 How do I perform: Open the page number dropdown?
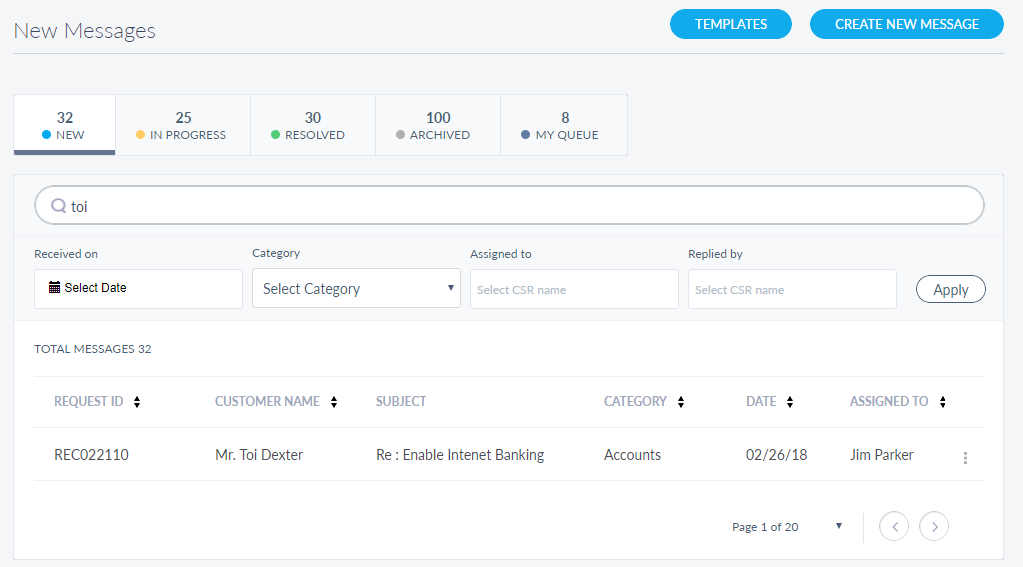[x=838, y=526]
